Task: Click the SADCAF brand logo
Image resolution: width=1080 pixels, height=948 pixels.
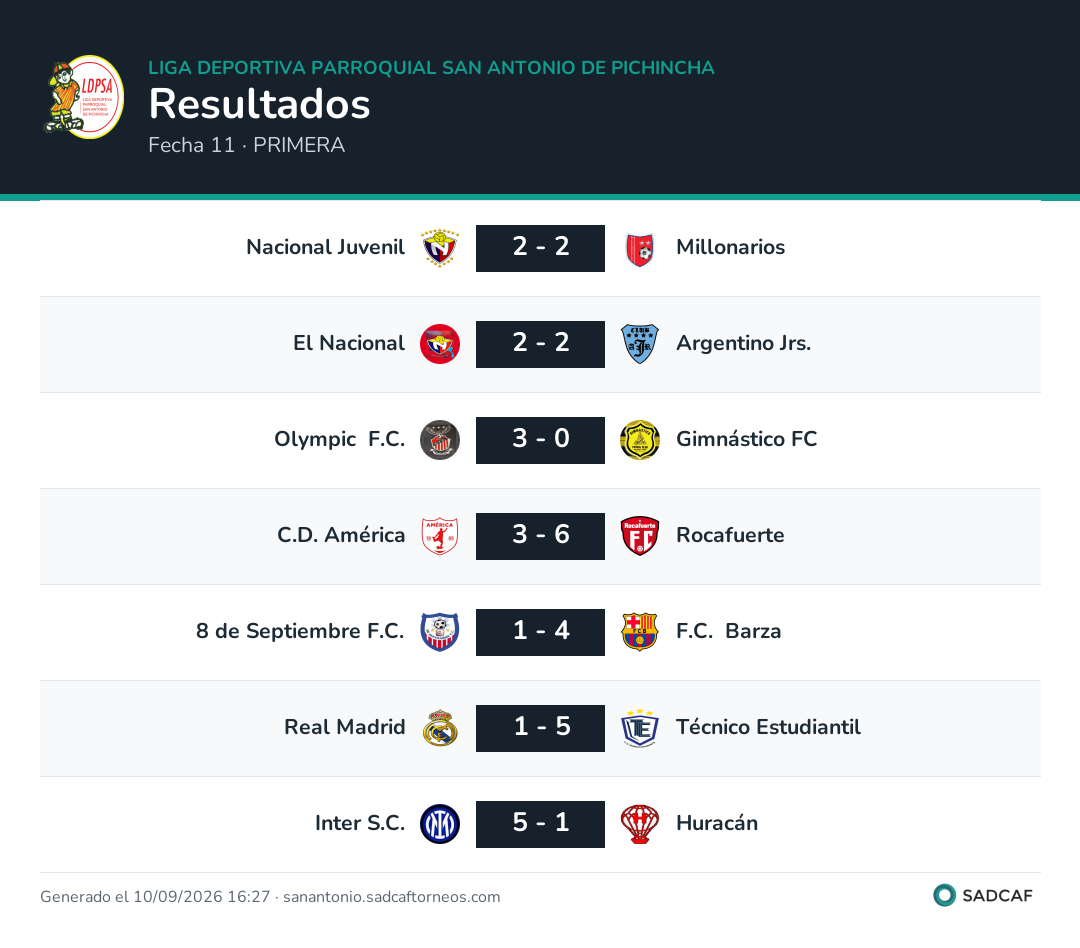Action: pyautogui.click(x=983, y=895)
